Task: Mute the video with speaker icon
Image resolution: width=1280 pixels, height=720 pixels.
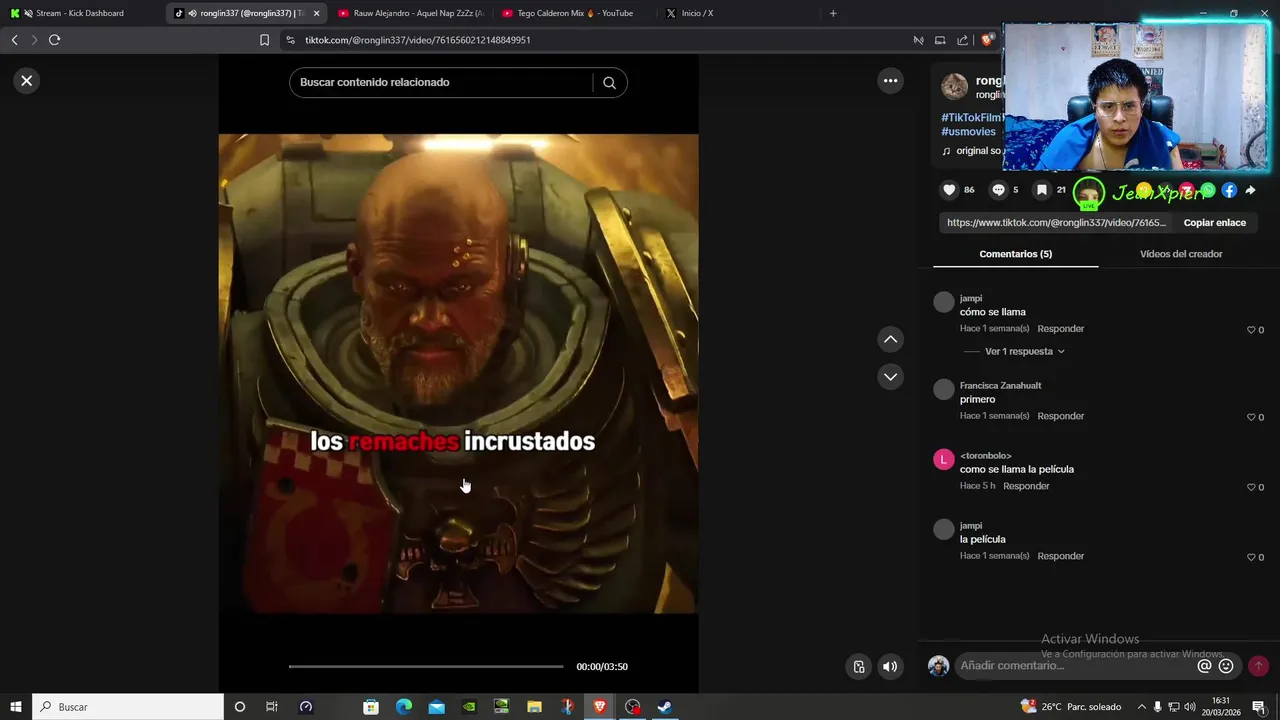Action: click(890, 667)
